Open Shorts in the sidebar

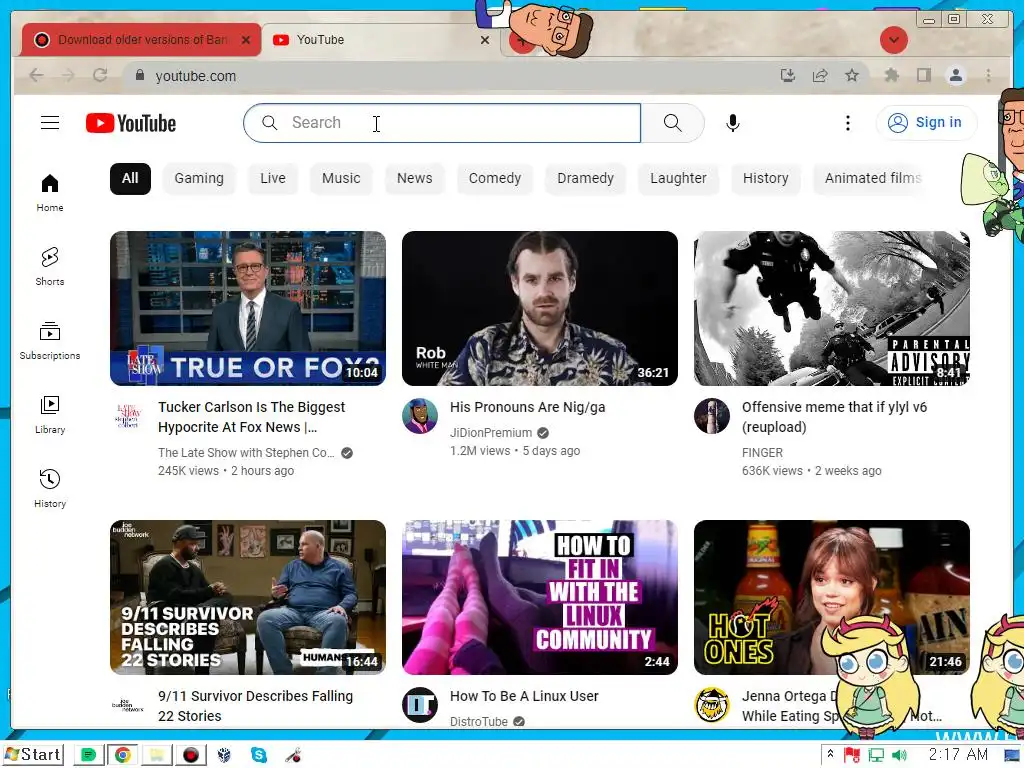tap(50, 266)
